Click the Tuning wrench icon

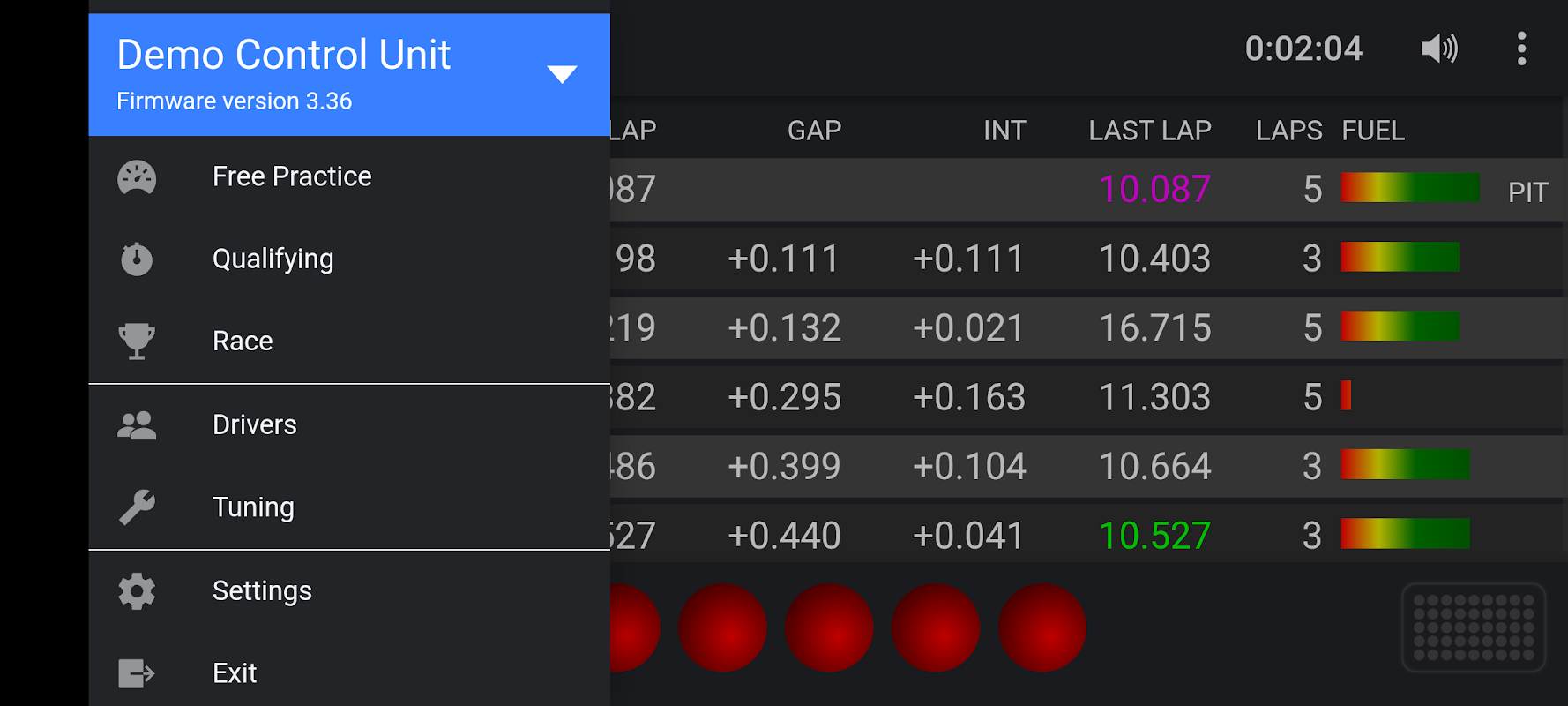pyautogui.click(x=137, y=507)
